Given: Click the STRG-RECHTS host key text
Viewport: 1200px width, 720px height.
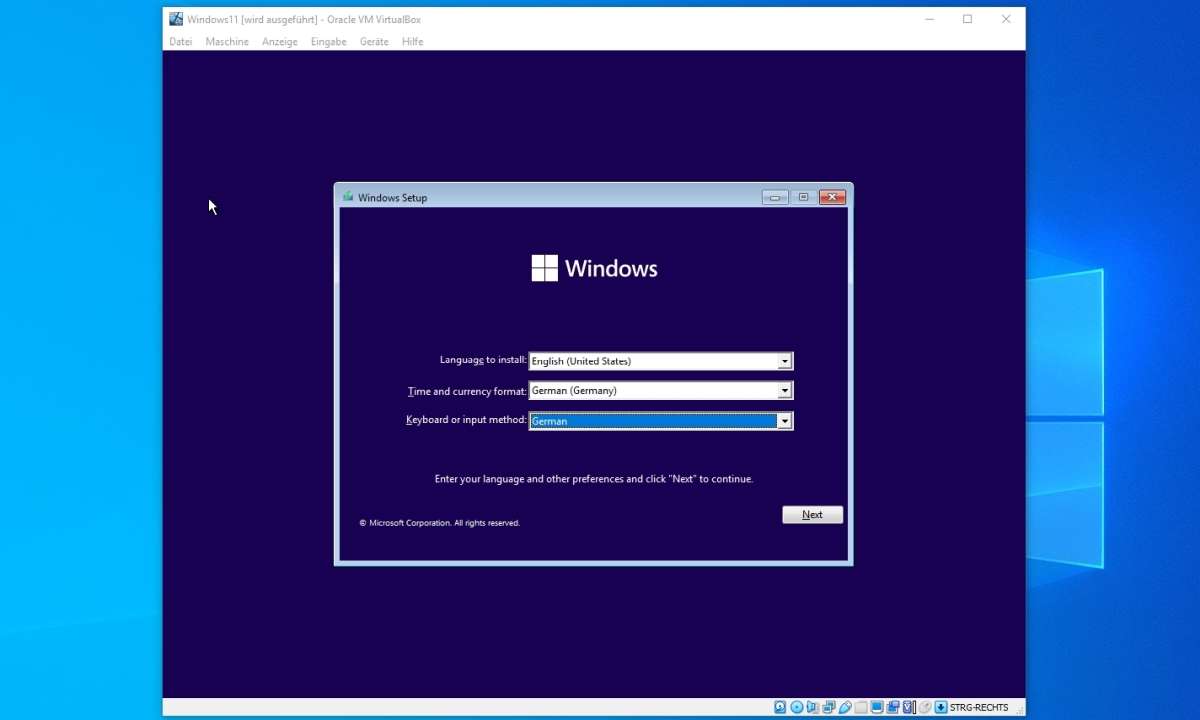Looking at the screenshot, I should point(979,708).
